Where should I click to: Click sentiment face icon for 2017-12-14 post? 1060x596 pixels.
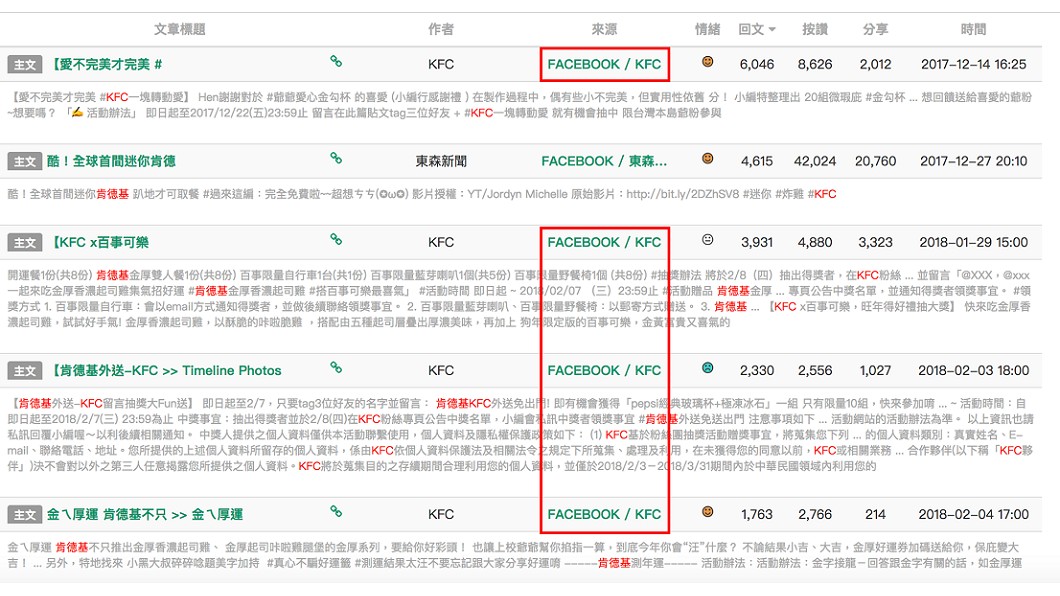(x=708, y=61)
